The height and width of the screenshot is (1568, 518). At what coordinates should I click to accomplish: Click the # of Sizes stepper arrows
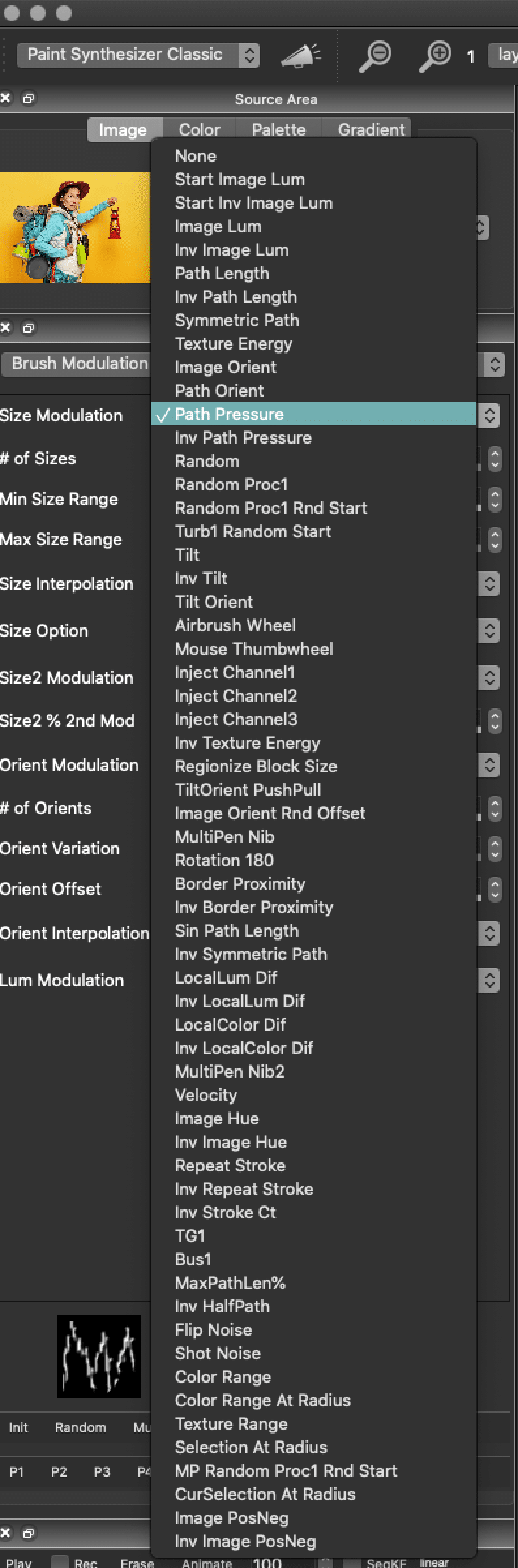(x=495, y=459)
